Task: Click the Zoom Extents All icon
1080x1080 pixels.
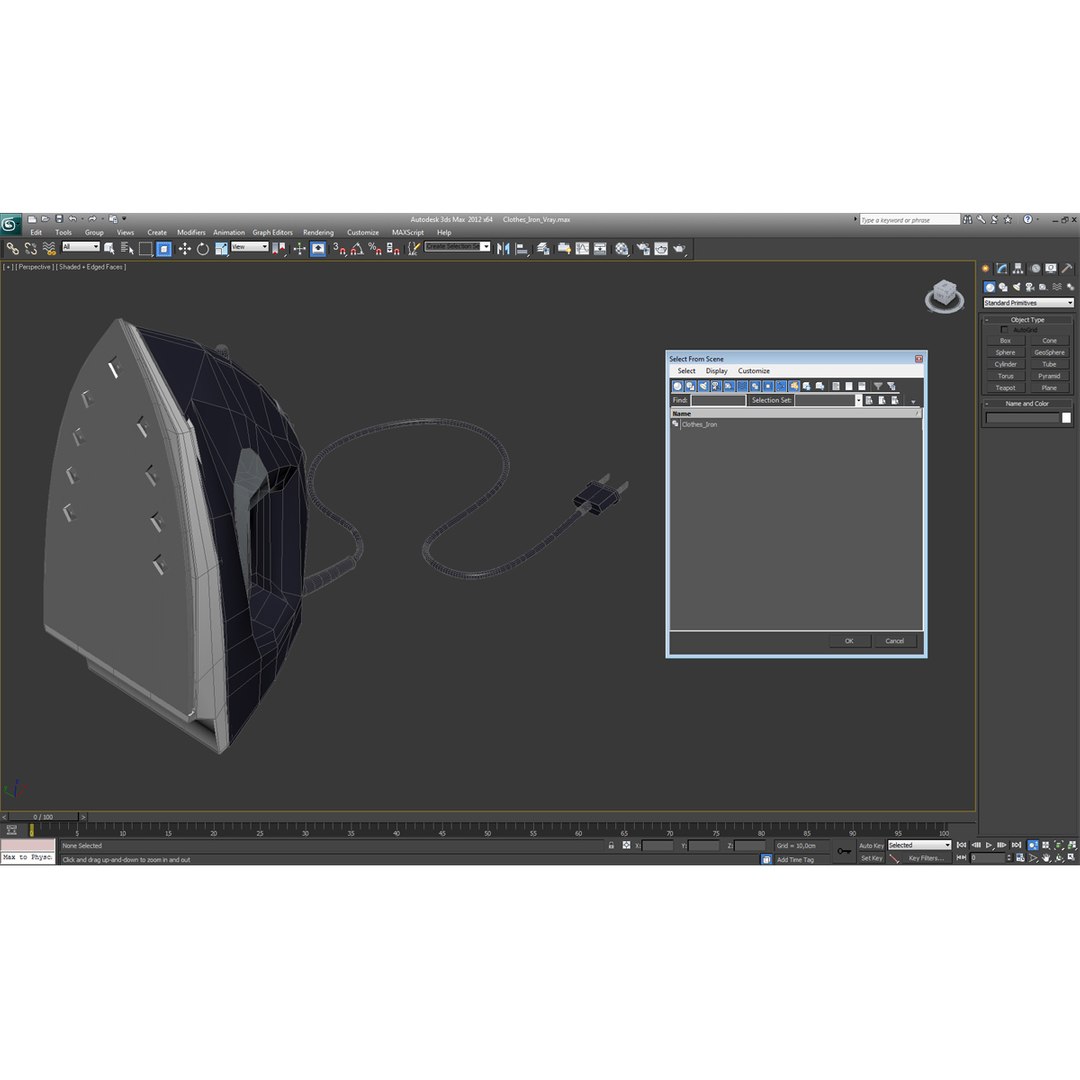Action: coord(1072,845)
